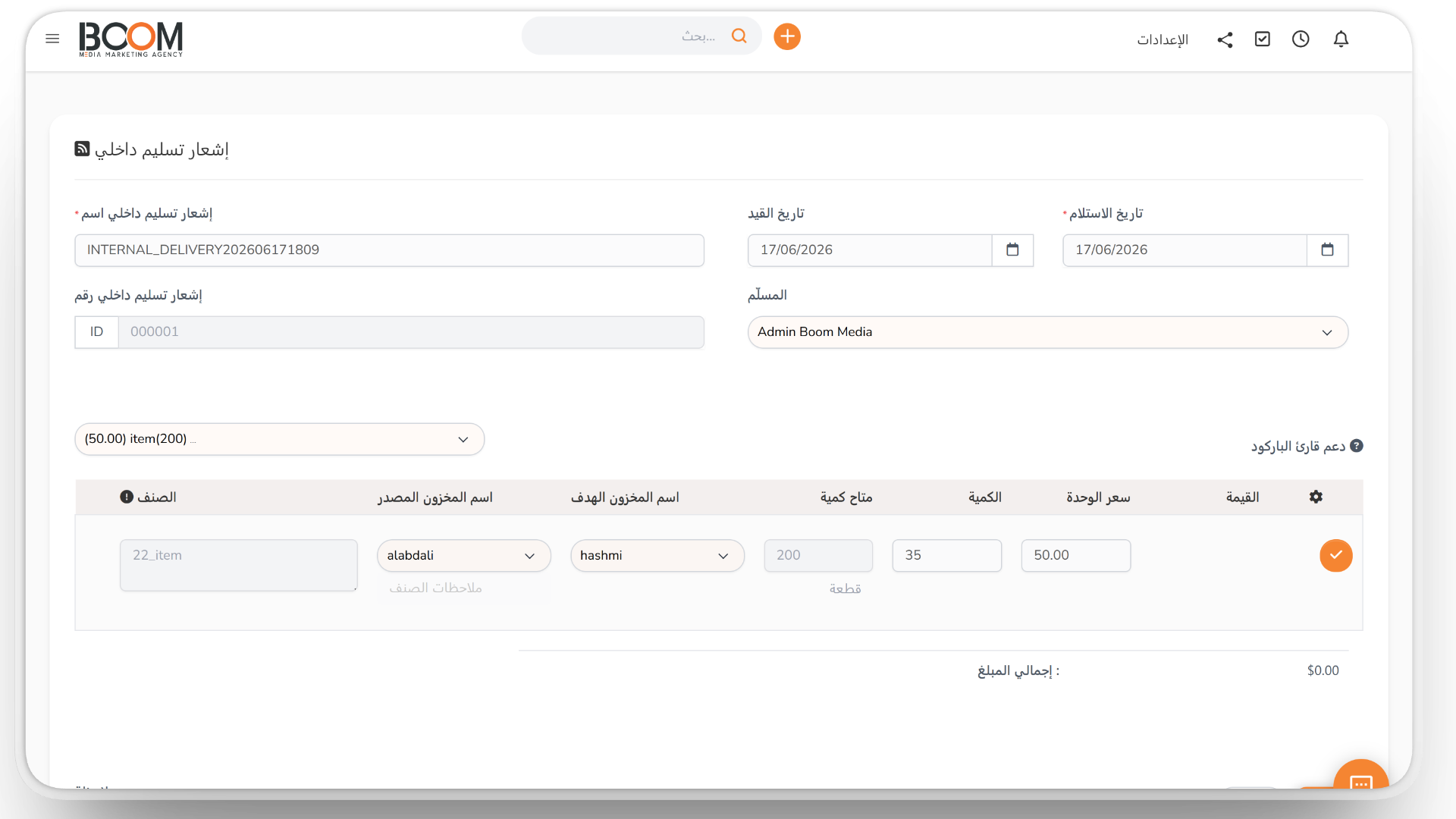Expand the item(200) selector dropdown
Image resolution: width=1456 pixels, height=819 pixels.
pos(280,439)
